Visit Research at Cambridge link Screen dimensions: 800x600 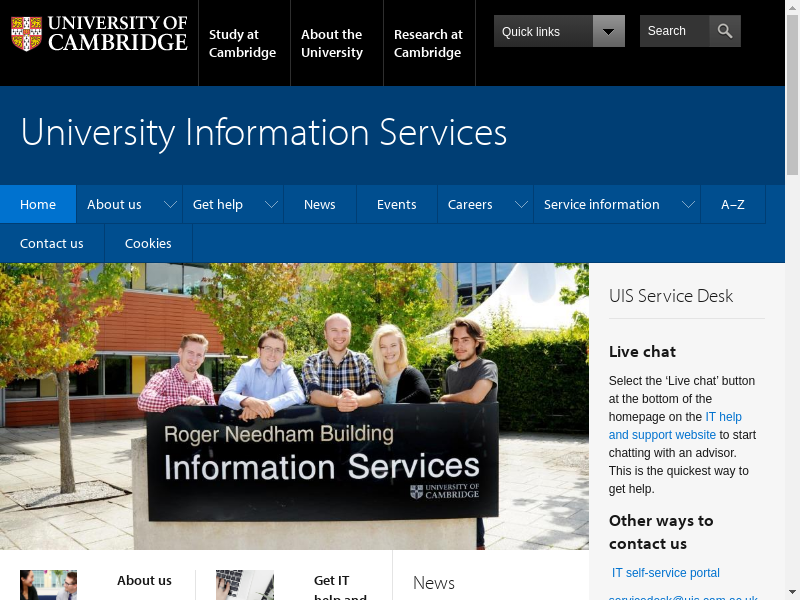pyautogui.click(x=428, y=43)
